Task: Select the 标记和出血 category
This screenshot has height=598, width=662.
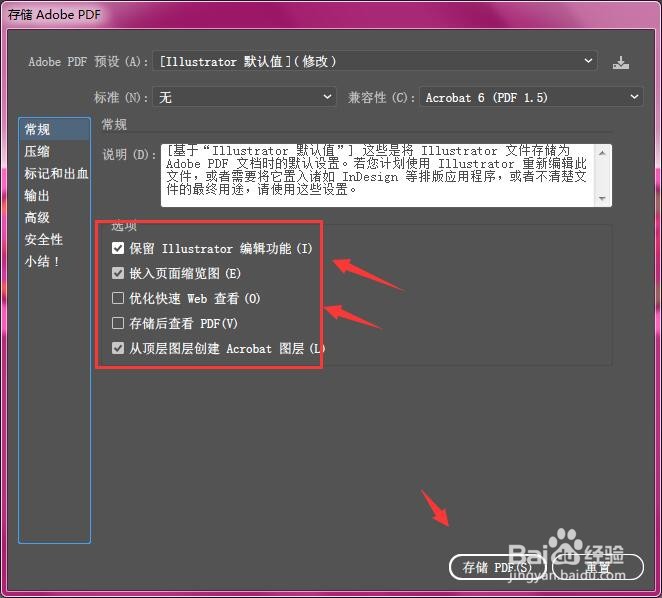Action: pos(54,173)
